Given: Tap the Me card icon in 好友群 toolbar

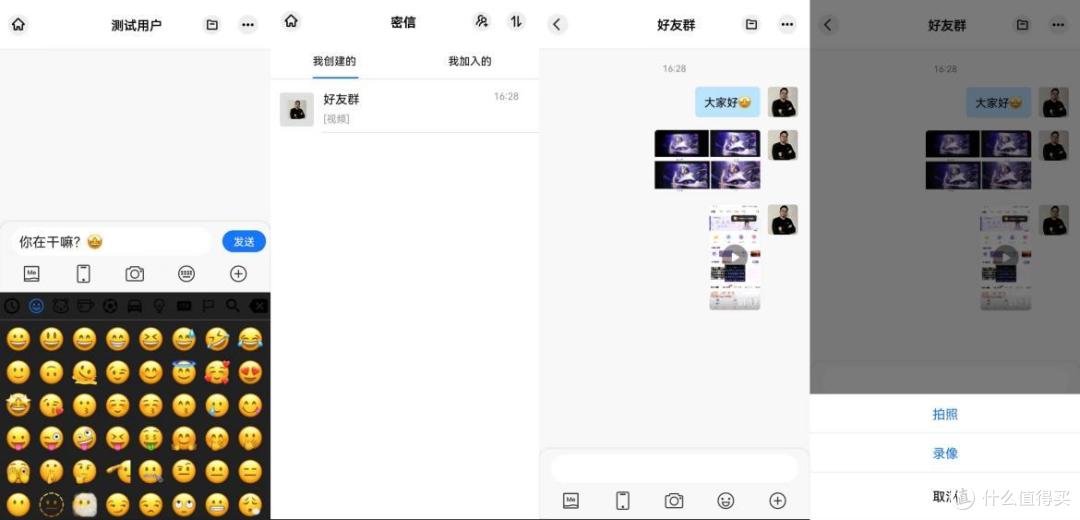Looking at the screenshot, I should click(x=571, y=501).
